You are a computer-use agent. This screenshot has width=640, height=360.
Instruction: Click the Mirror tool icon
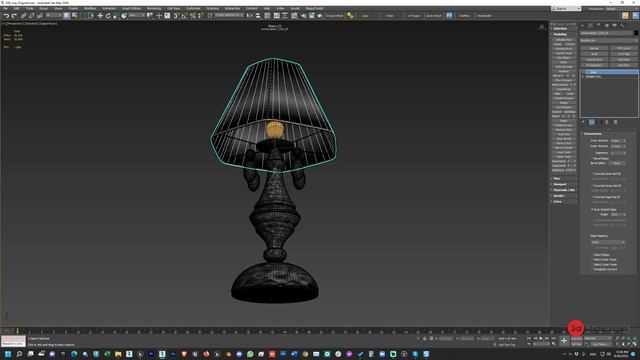coord(250,16)
